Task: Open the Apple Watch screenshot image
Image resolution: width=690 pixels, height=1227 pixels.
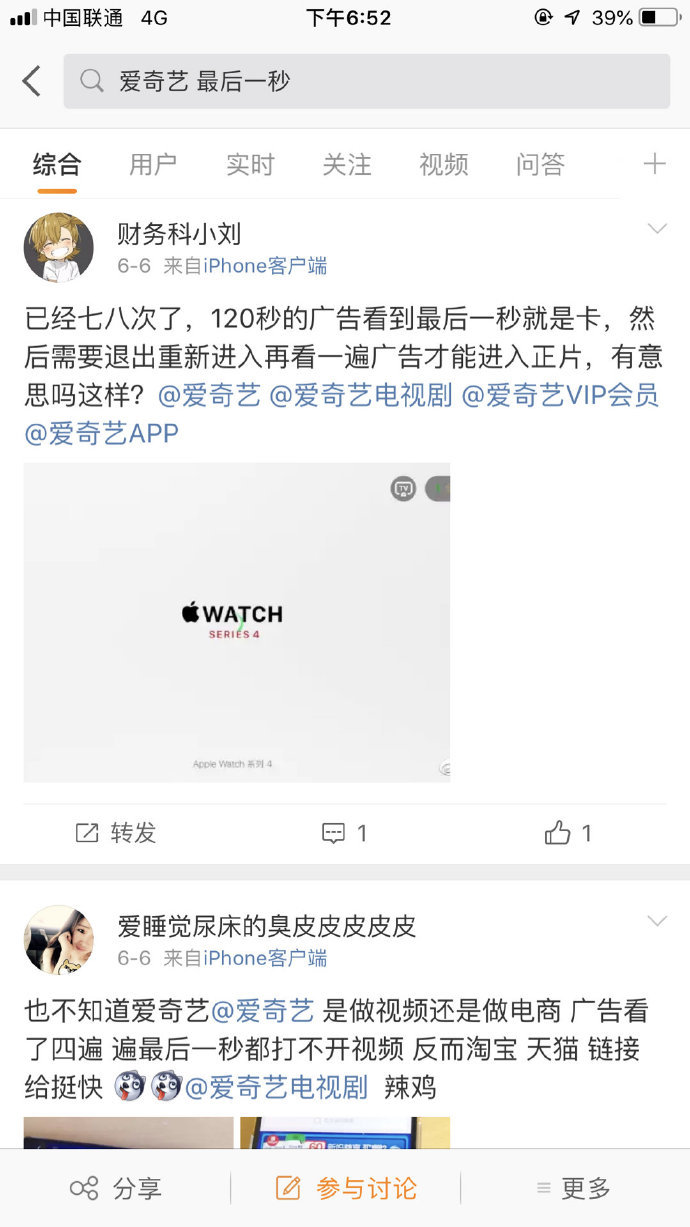Action: (237, 622)
